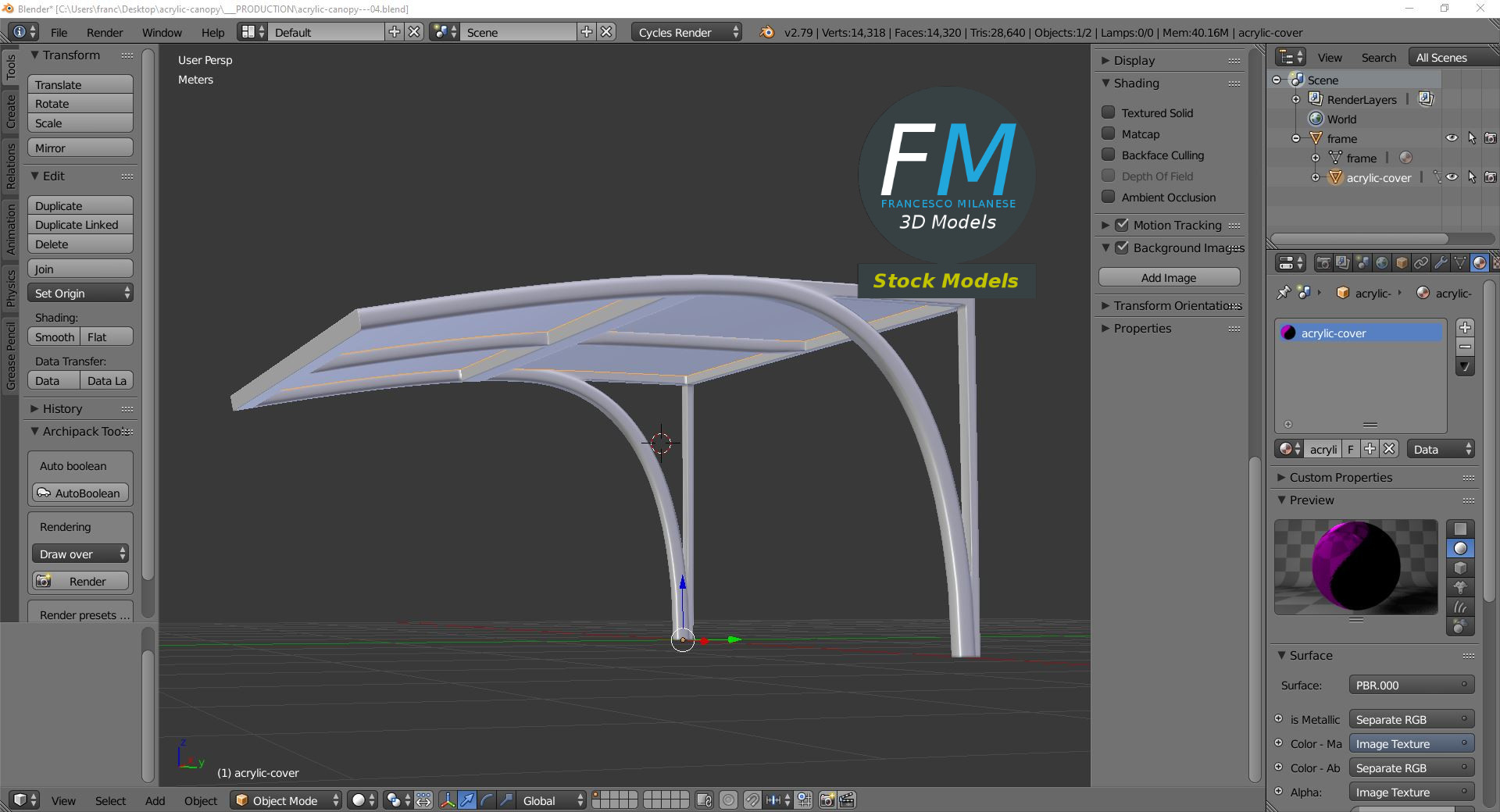Select the Render properties camera icon

tap(1323, 262)
